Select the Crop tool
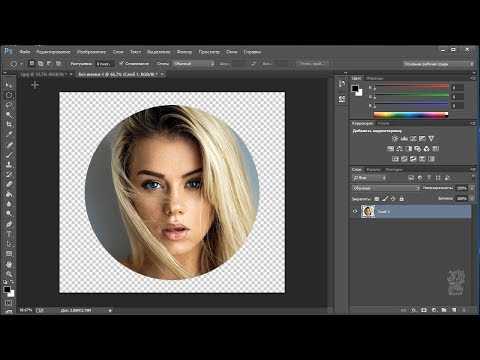 coord(9,125)
